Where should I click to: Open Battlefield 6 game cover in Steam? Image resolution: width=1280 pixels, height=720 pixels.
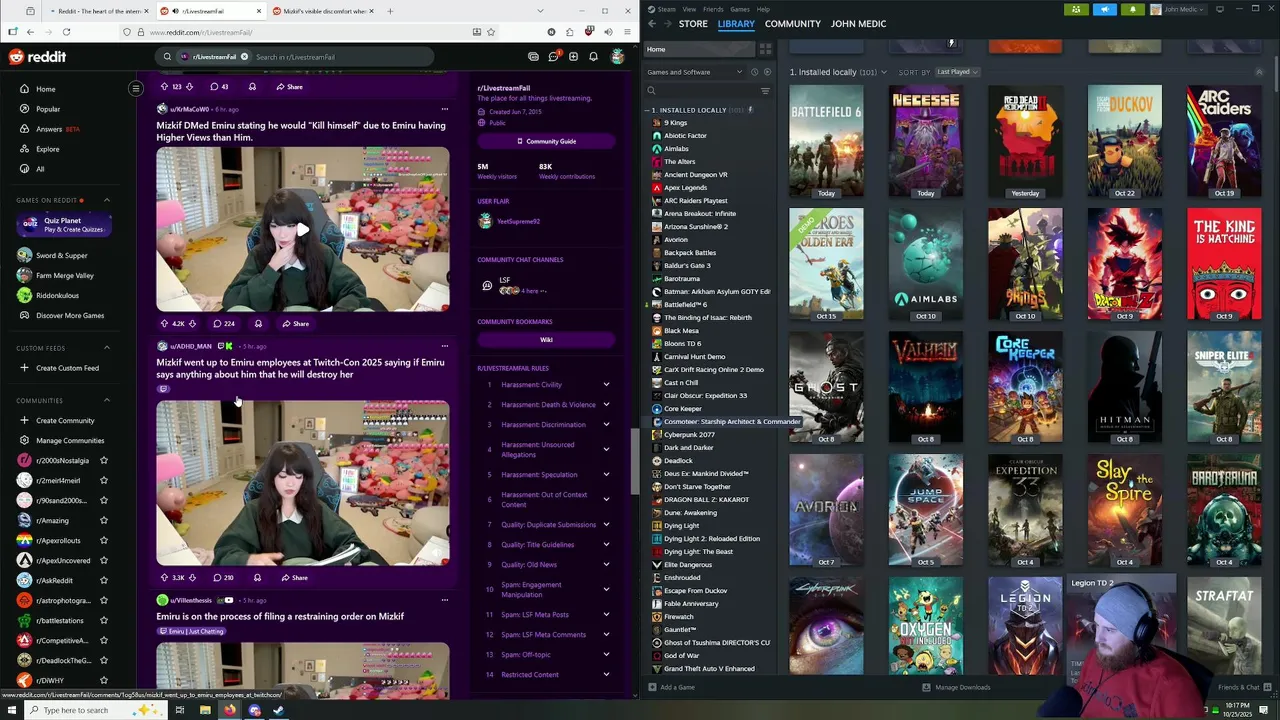(x=826, y=141)
